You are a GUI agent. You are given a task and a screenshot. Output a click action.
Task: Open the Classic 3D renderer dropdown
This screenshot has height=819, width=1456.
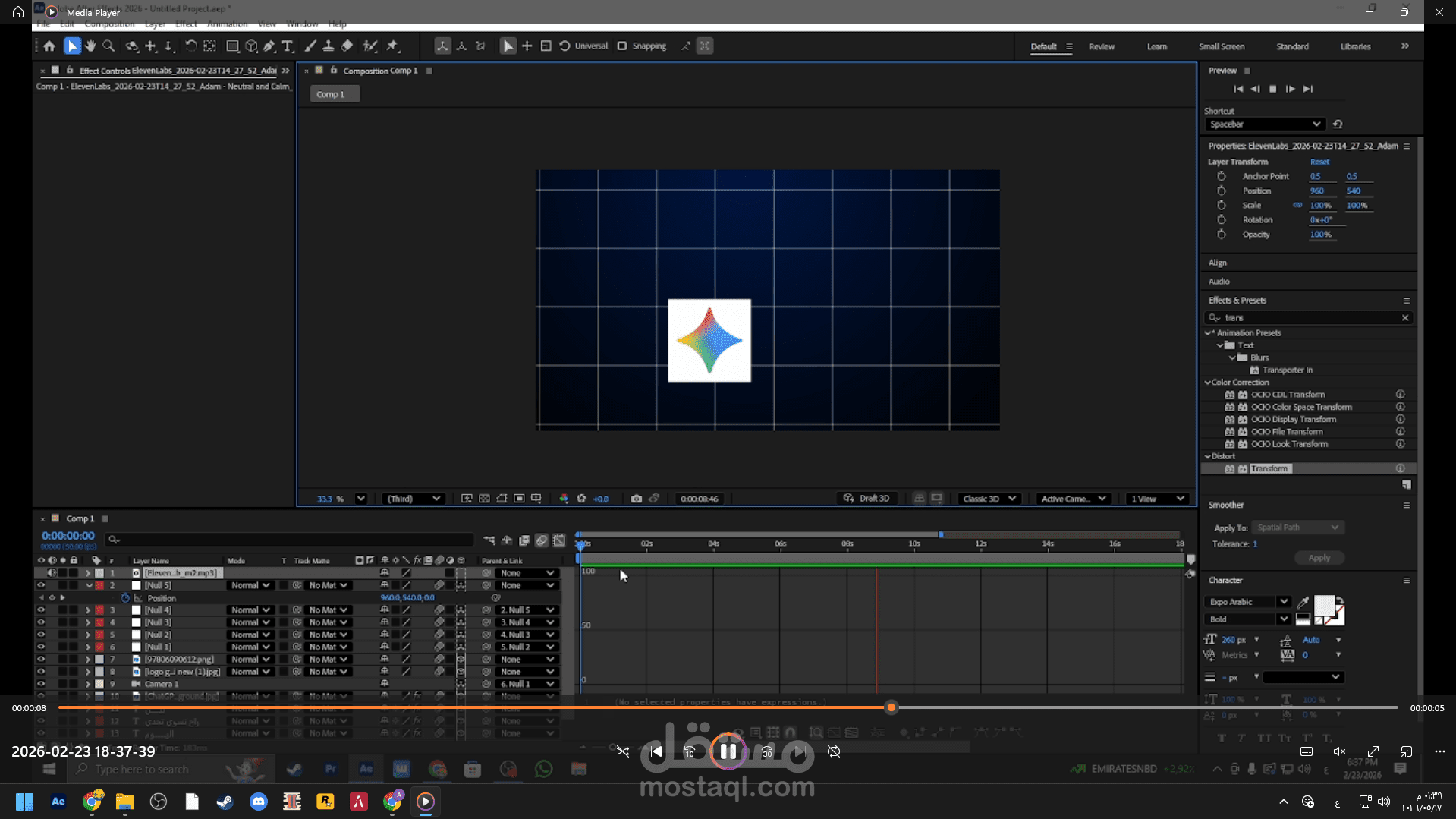click(x=989, y=499)
